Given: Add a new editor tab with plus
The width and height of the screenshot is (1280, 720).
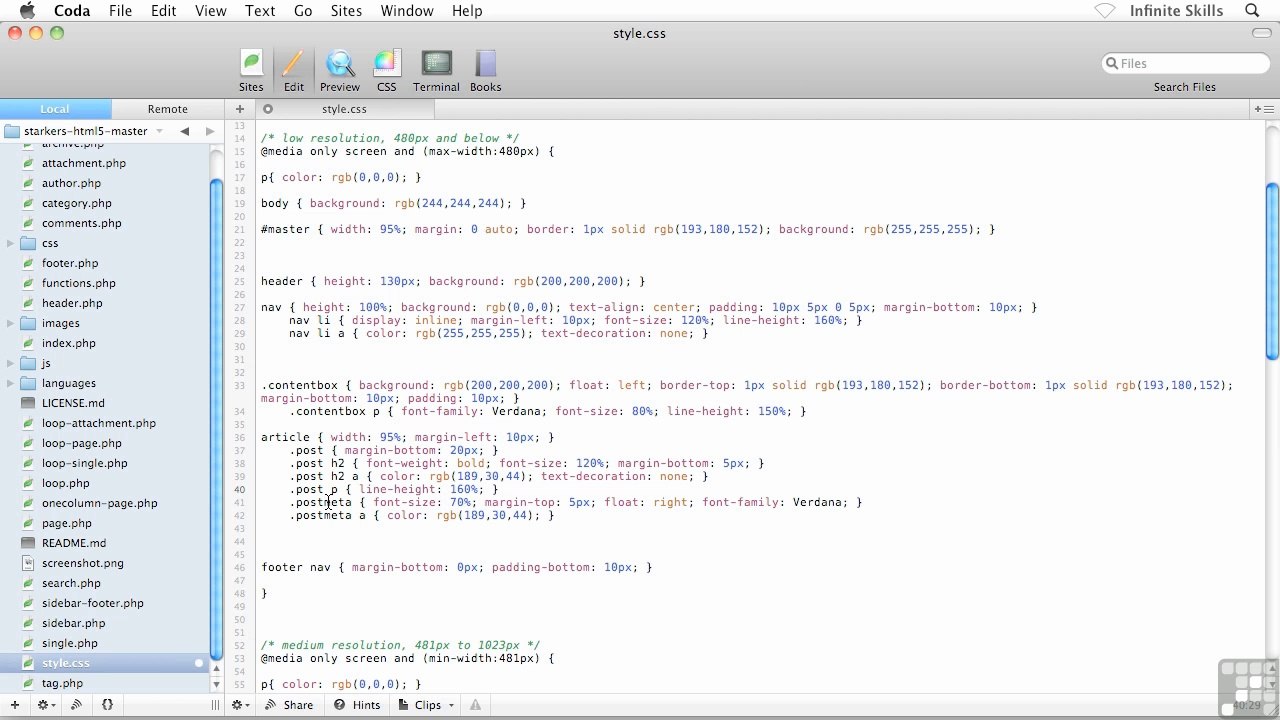Looking at the screenshot, I should [240, 109].
